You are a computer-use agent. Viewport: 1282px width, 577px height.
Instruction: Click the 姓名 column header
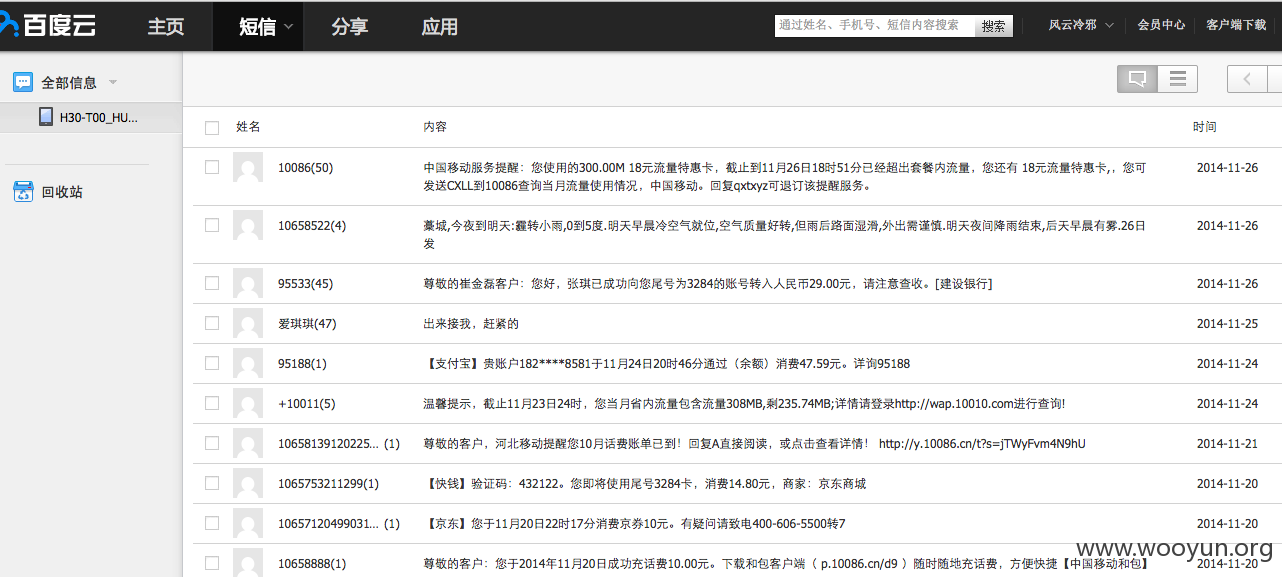(248, 127)
